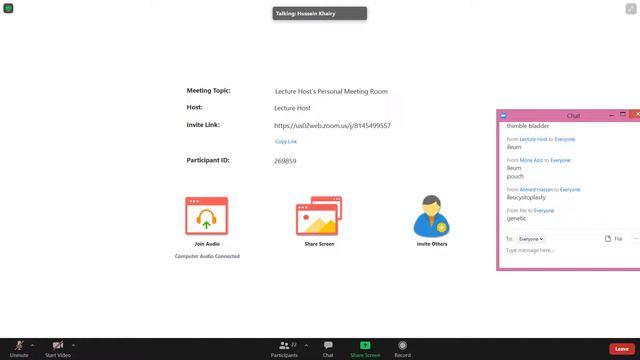Expand audio options arrow beside Unmute
640x360 pixels.
pos(32,345)
